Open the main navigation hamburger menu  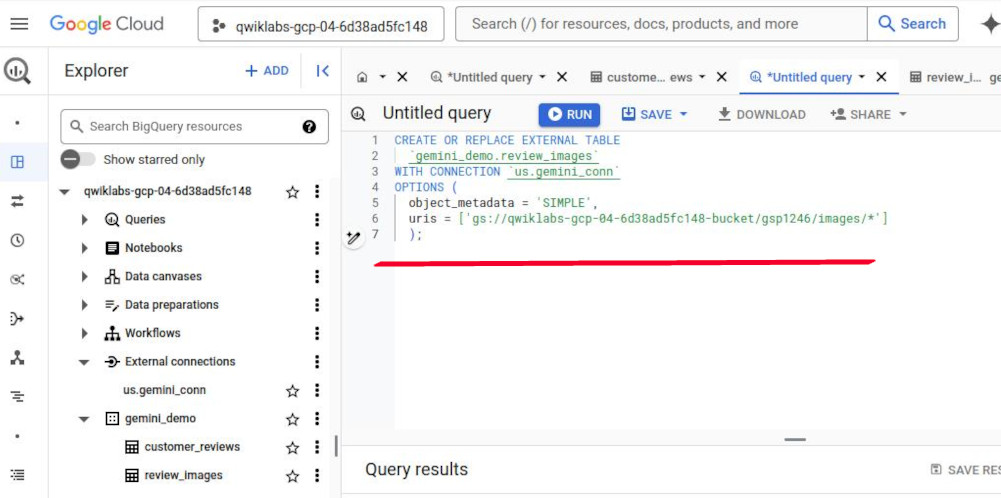[x=19, y=24]
